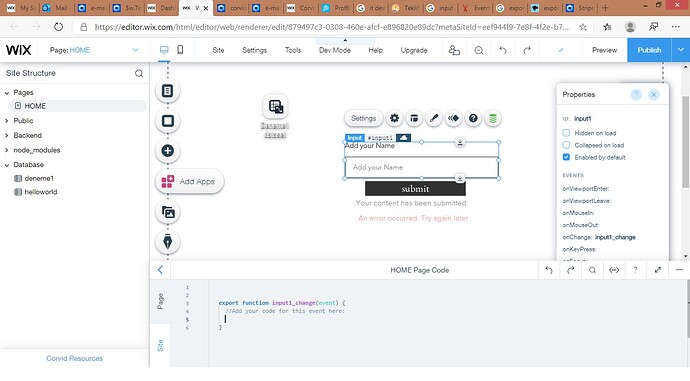The height and width of the screenshot is (381, 690).
Task: Uncheck Enabled by default checkbox
Action: pyautogui.click(x=566, y=157)
